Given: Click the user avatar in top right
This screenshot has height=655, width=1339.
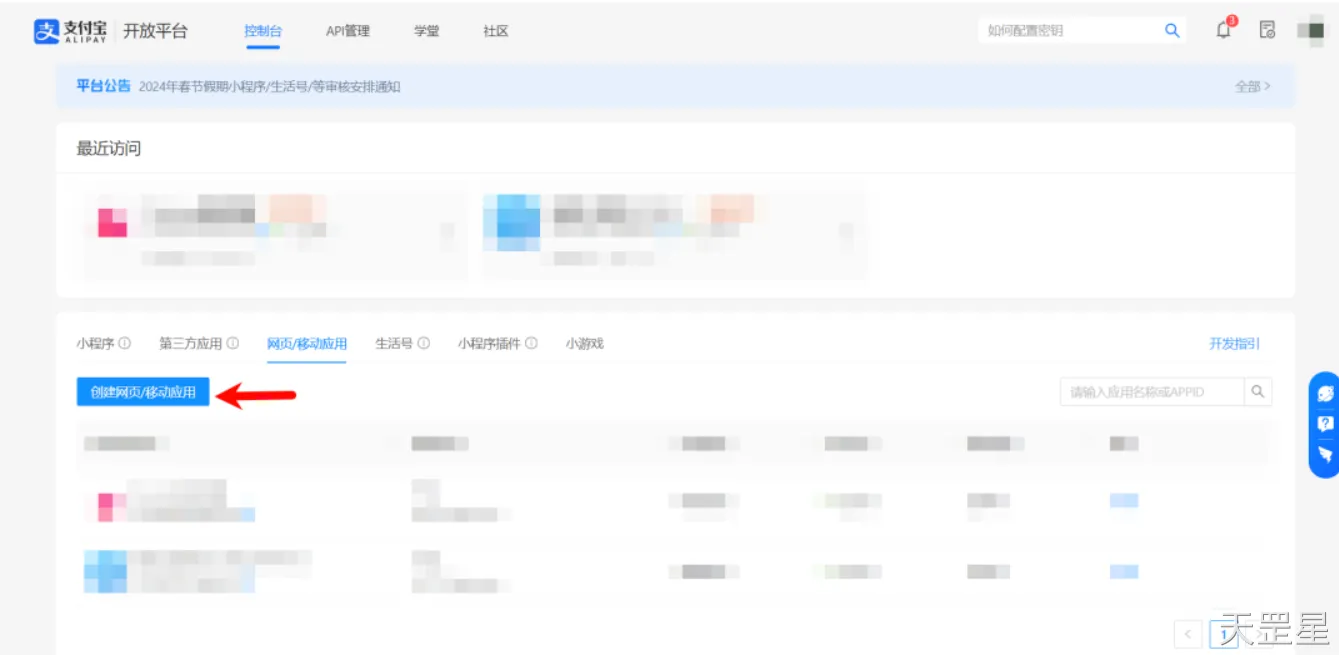Looking at the screenshot, I should [1310, 30].
